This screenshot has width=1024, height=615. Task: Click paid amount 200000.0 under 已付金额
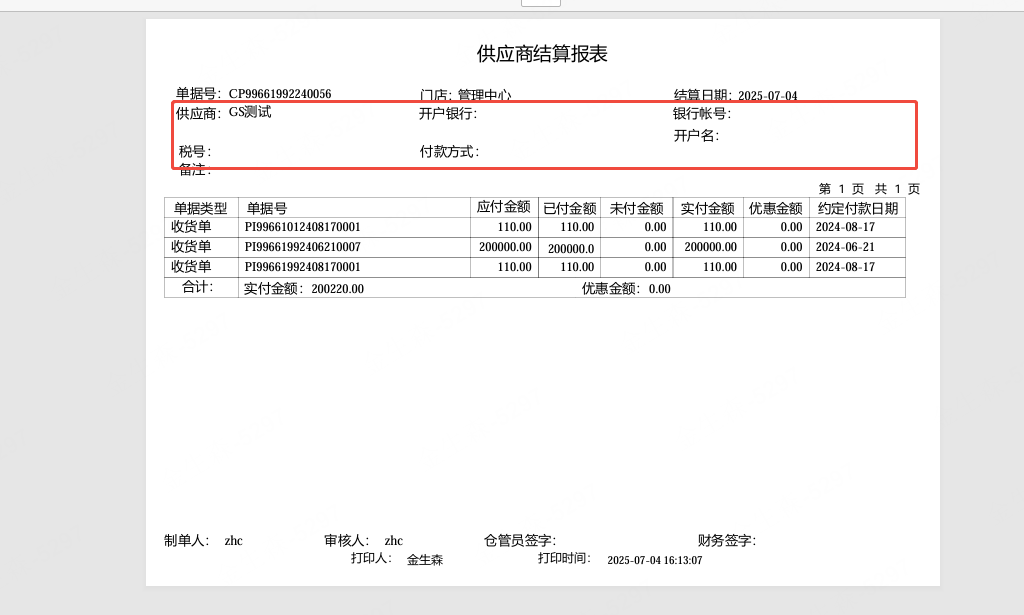571,249
